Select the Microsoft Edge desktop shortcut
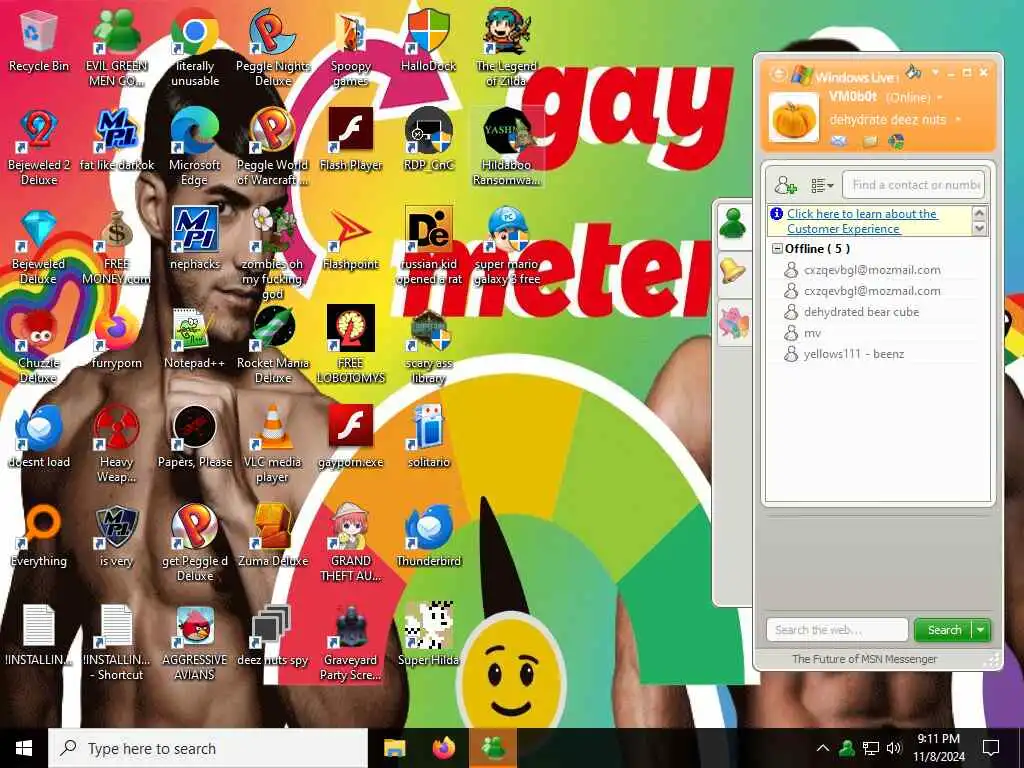Screen dimensions: 1024x768 tap(195, 147)
